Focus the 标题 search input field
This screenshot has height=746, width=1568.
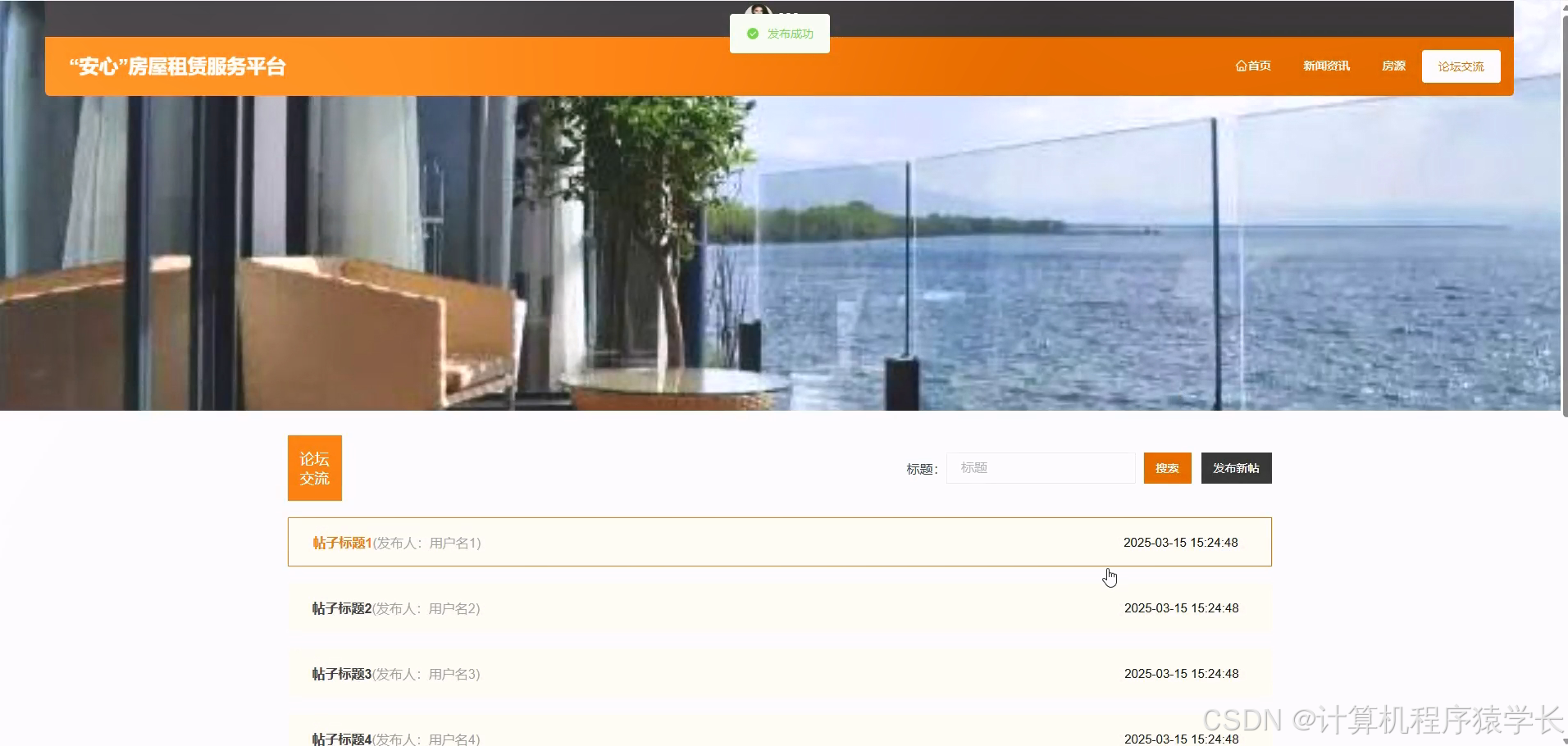click(x=1041, y=468)
